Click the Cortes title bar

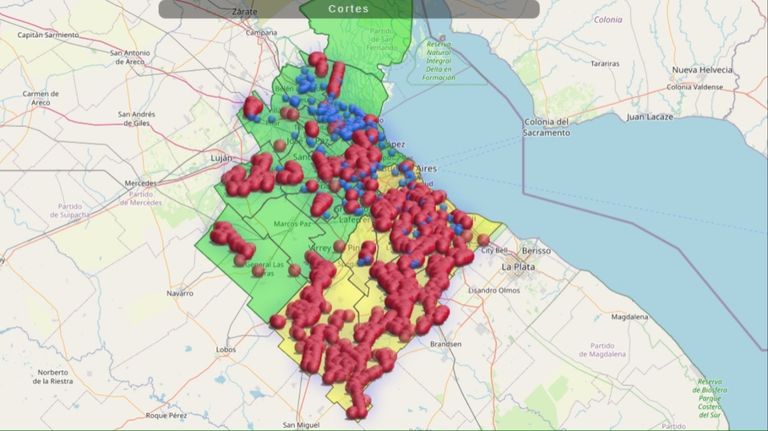tap(349, 9)
